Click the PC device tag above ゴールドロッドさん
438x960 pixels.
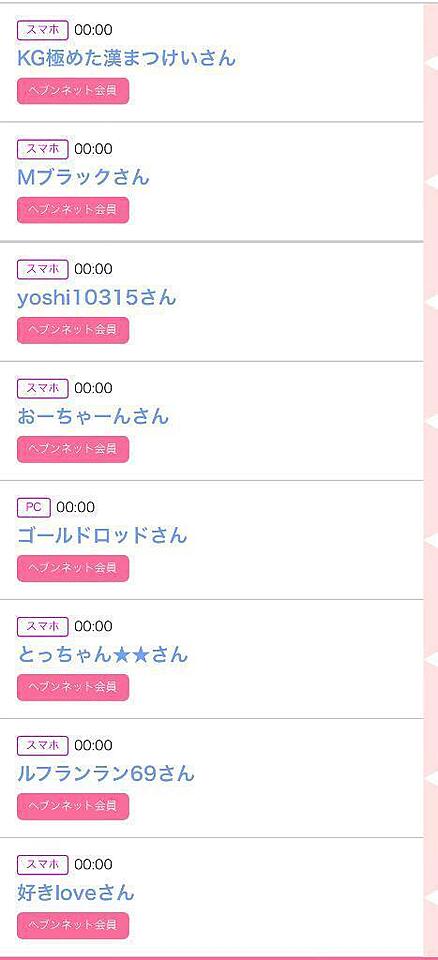[x=34, y=507]
